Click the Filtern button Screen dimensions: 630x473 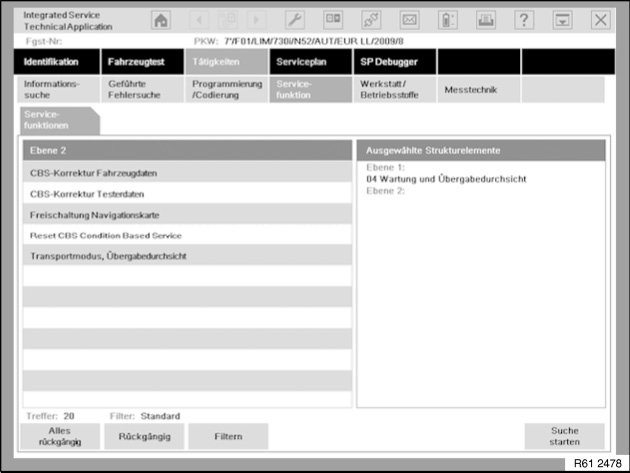[x=228, y=436]
